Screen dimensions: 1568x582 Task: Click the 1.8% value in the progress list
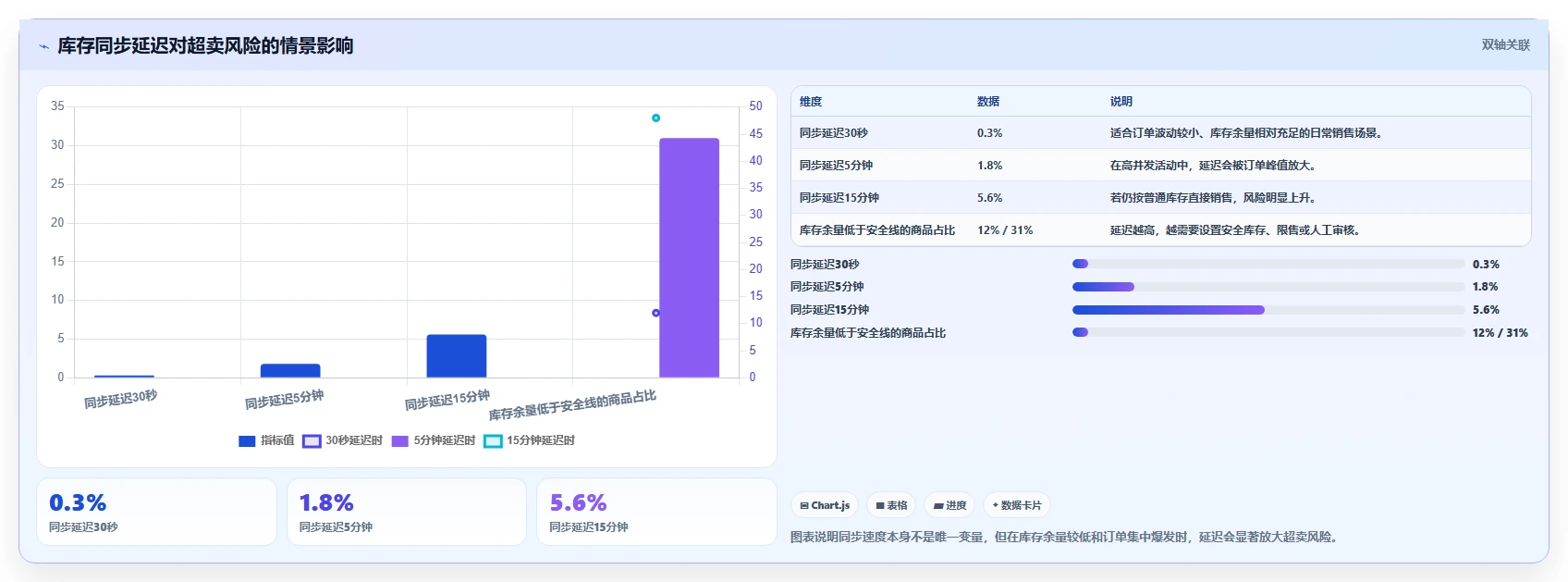tap(1486, 287)
